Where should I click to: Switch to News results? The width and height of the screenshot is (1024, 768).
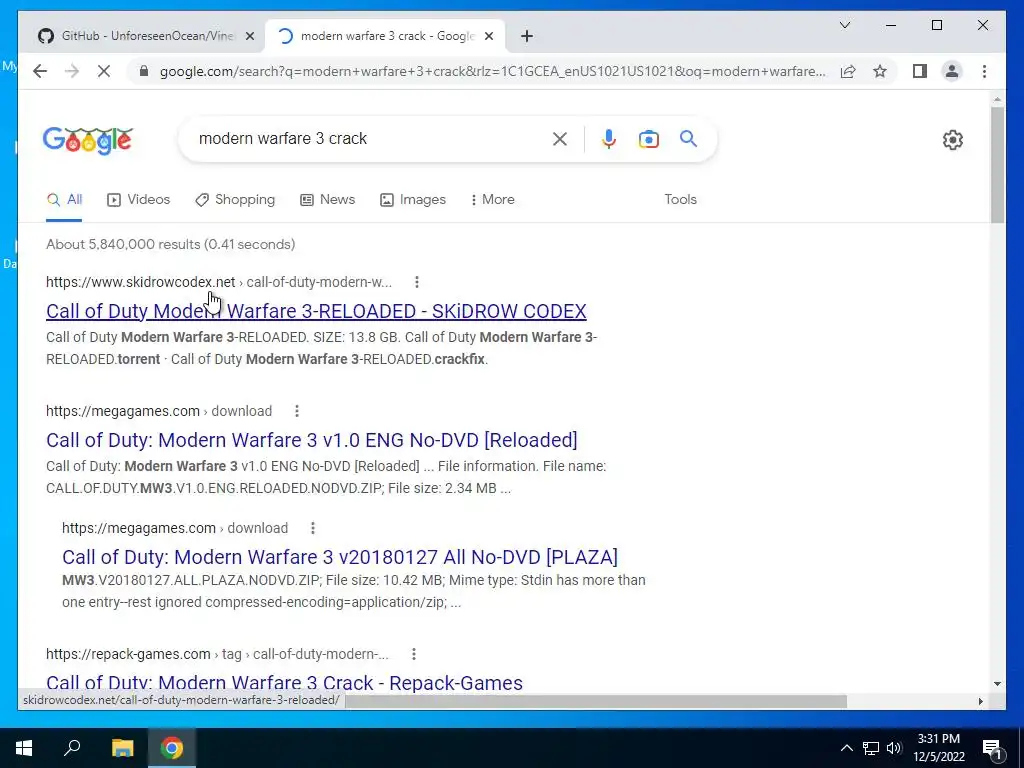tap(327, 199)
